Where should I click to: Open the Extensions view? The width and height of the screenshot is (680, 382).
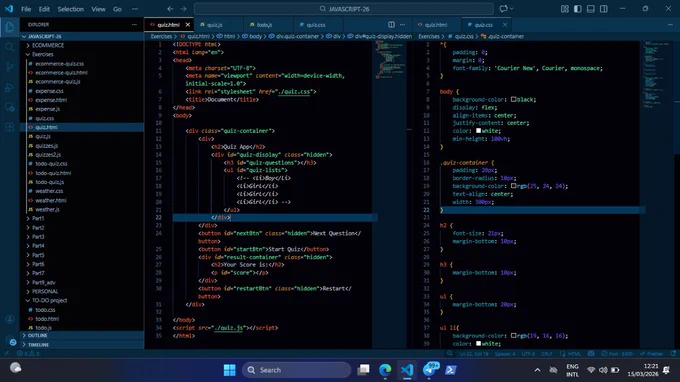click(x=10, y=127)
